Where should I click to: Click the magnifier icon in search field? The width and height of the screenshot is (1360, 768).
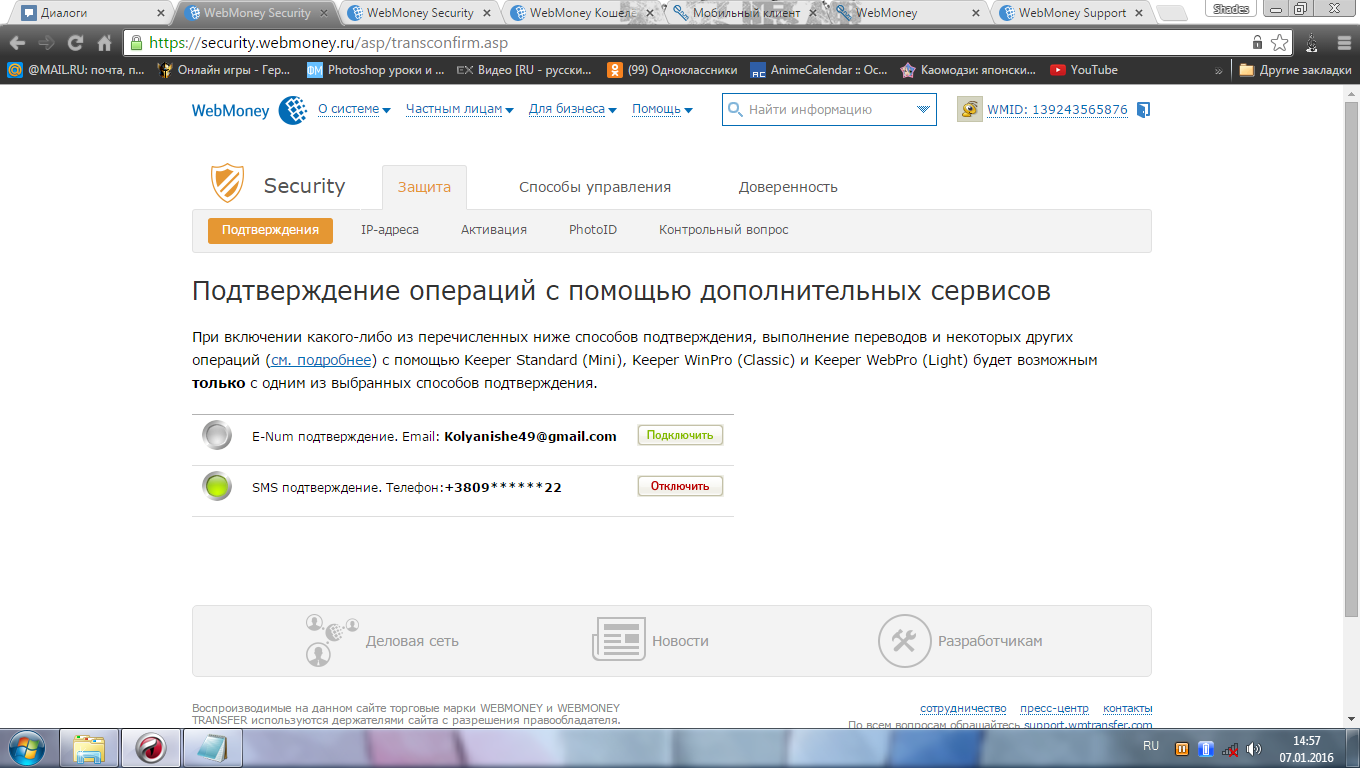pyautogui.click(x=735, y=110)
